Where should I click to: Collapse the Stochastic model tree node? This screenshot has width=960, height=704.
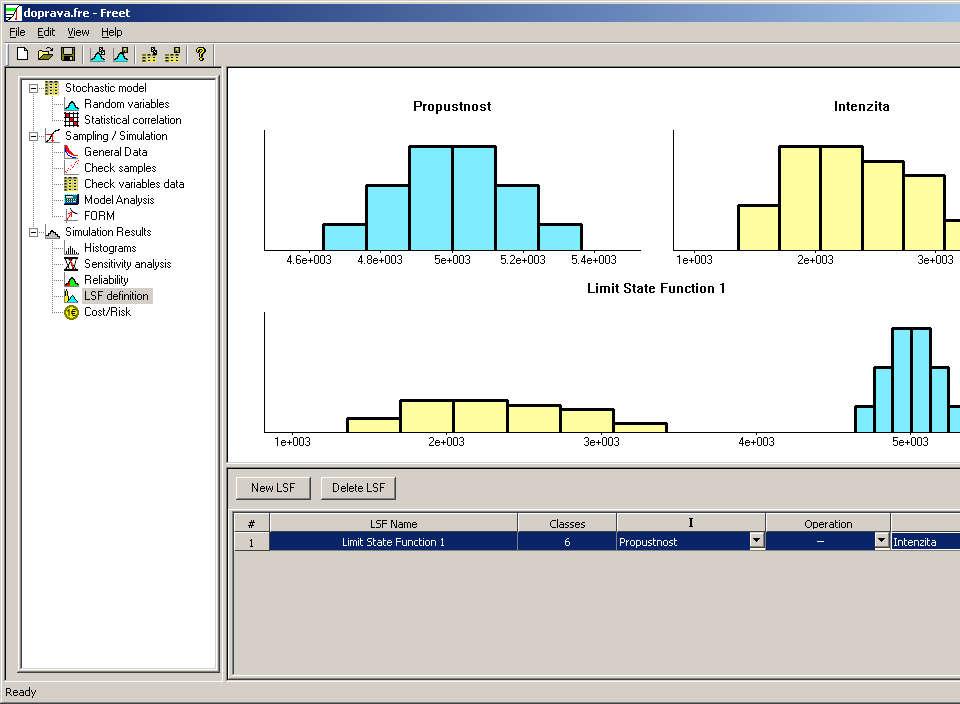(34, 88)
